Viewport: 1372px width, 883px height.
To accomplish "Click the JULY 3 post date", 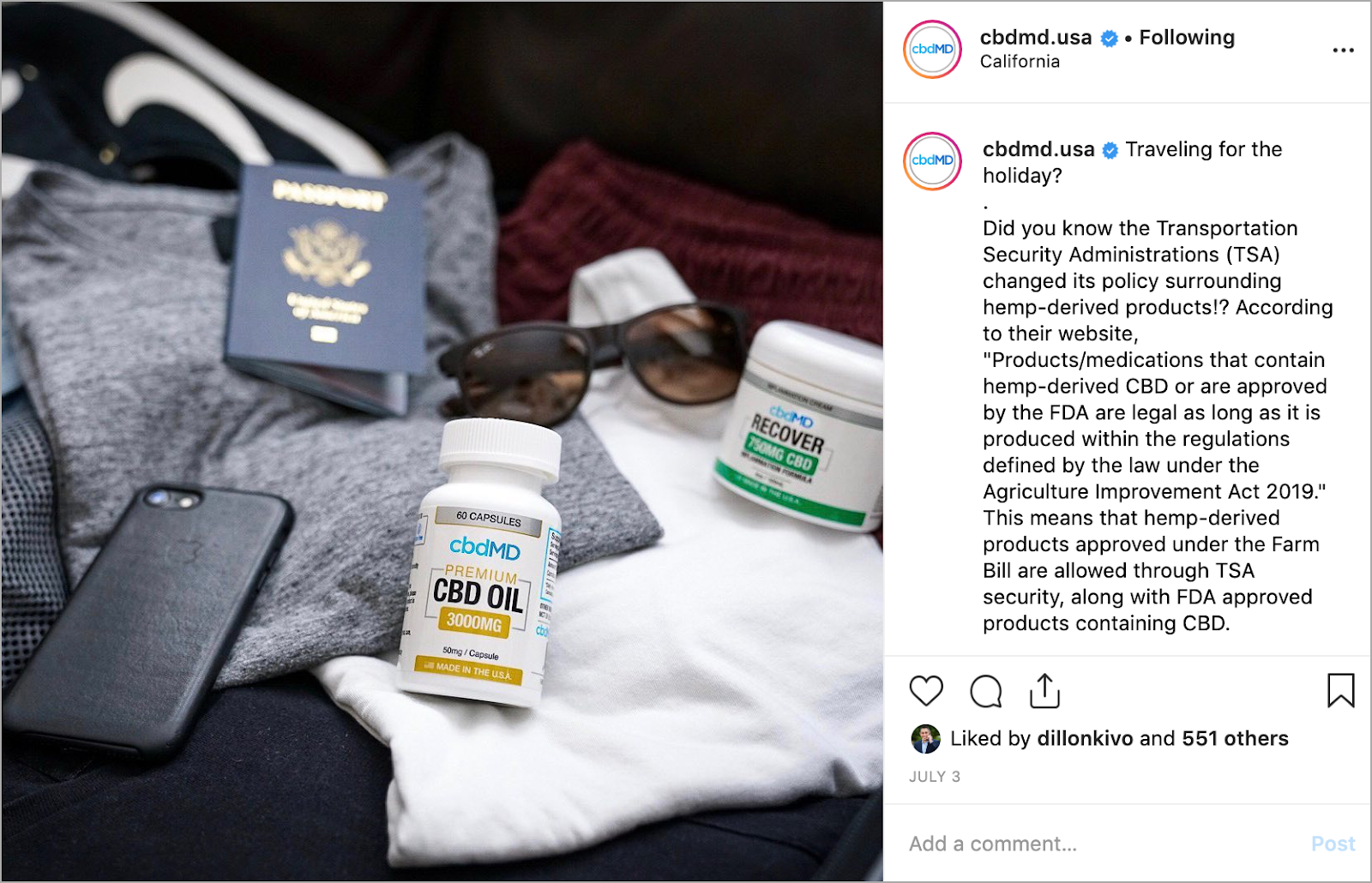I will pyautogui.click(x=935, y=777).
